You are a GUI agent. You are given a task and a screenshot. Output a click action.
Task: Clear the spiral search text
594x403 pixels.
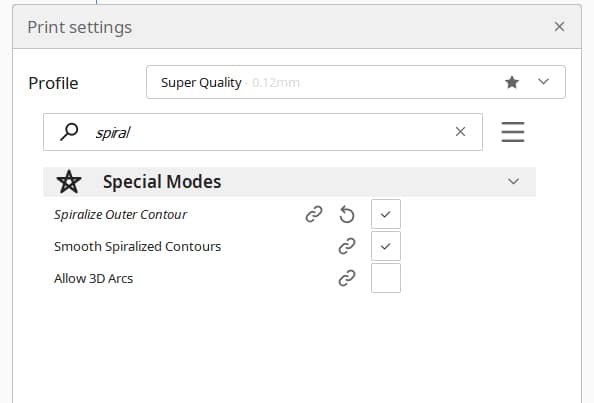[460, 131]
